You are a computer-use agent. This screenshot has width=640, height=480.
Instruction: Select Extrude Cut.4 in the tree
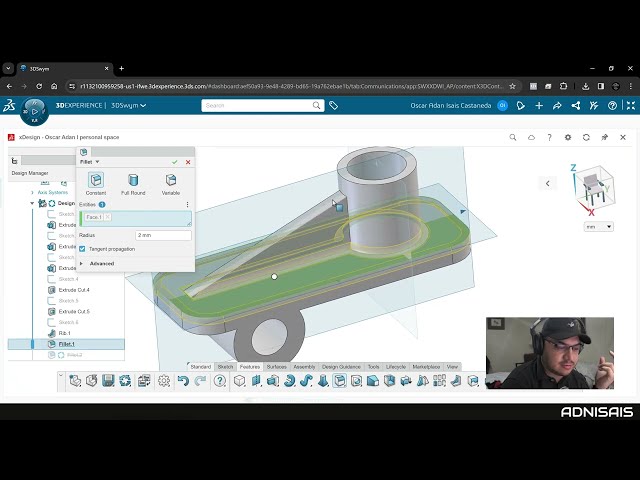tap(74, 290)
